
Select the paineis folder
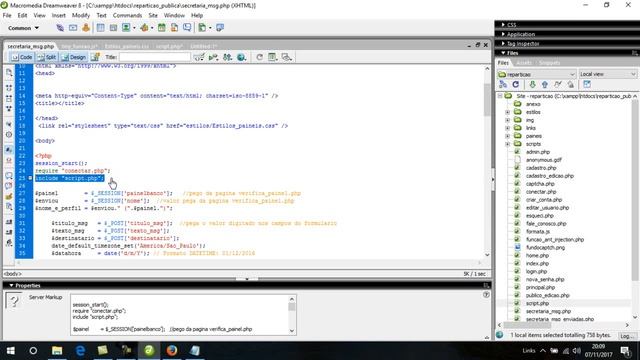533,136
